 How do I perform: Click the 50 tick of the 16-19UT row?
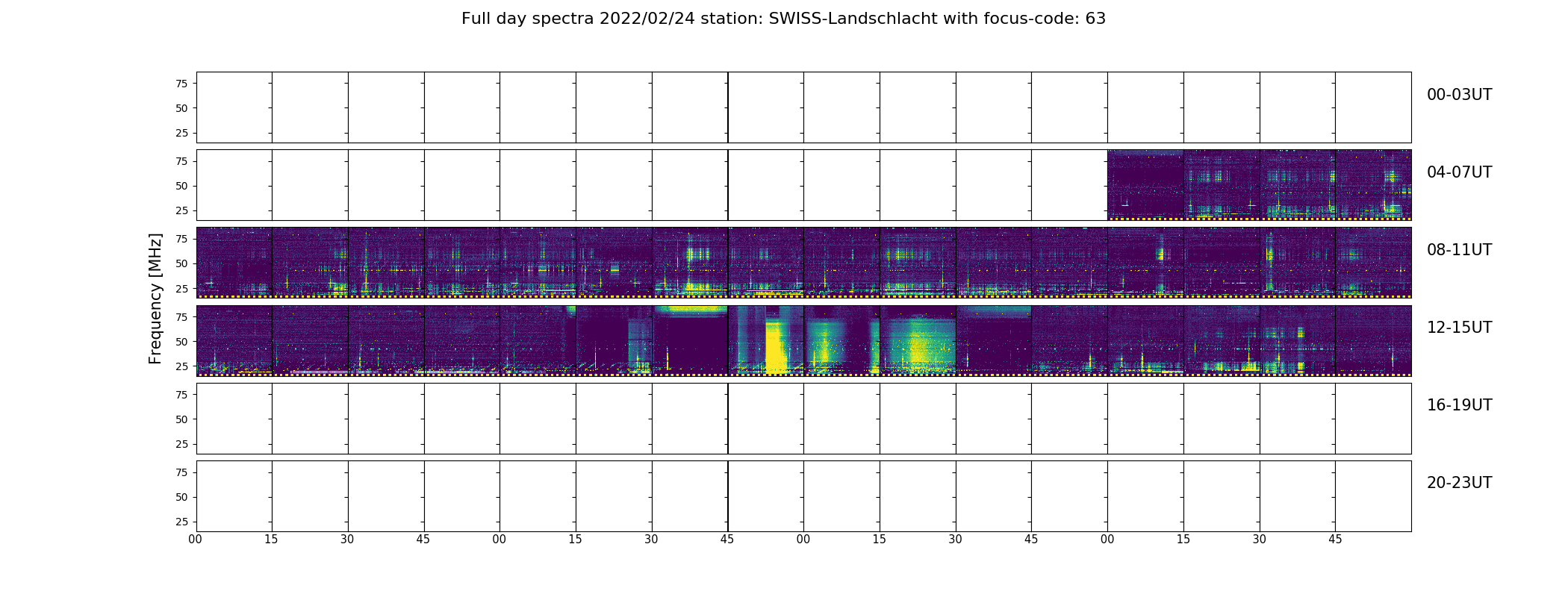[181, 419]
